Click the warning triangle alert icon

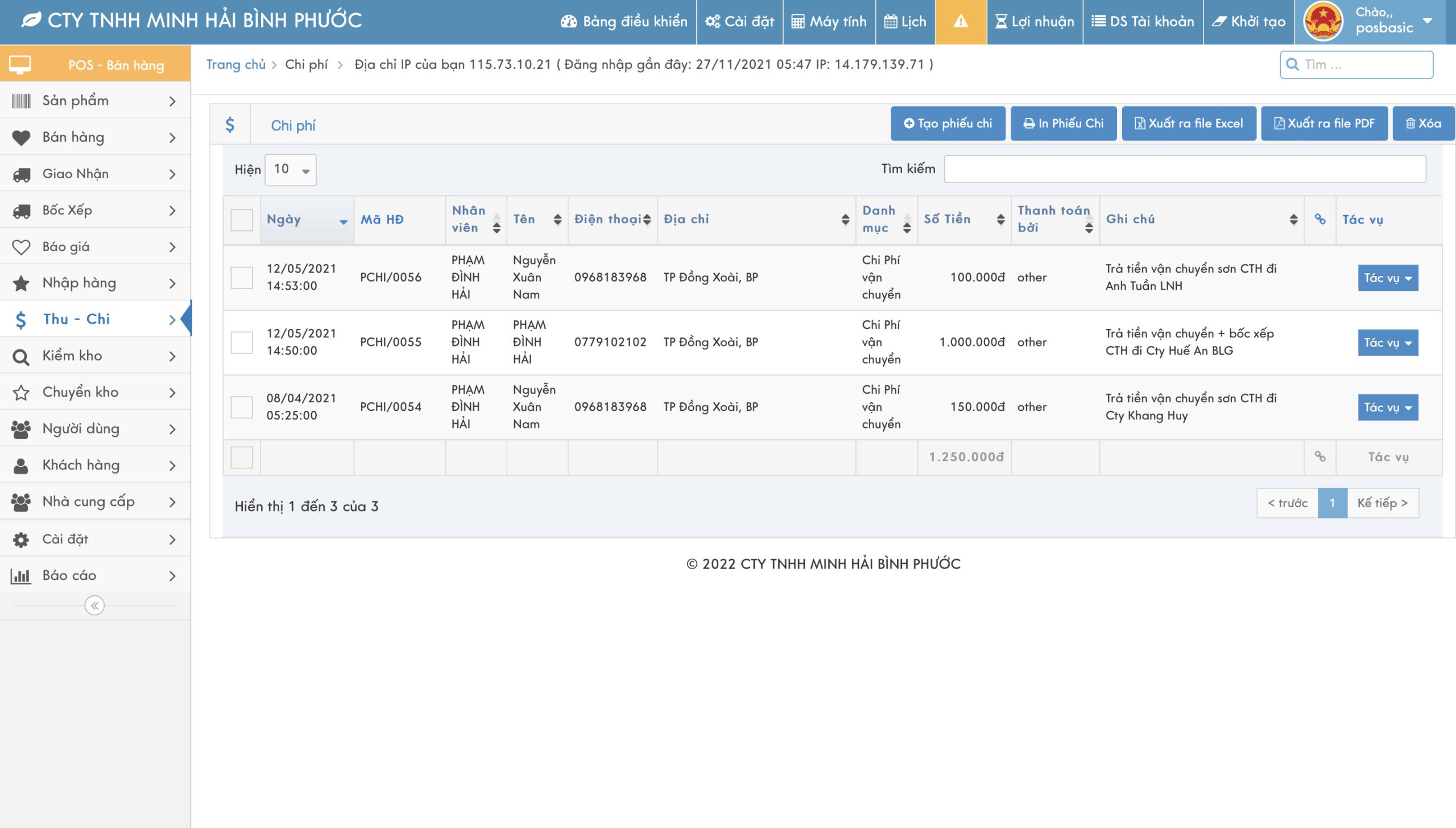pyautogui.click(x=960, y=22)
